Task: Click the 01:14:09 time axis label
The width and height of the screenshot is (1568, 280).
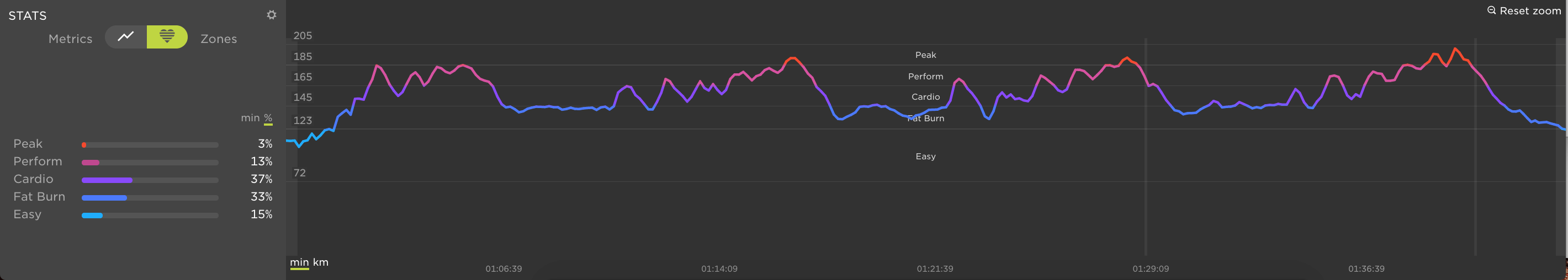Action: (x=719, y=268)
